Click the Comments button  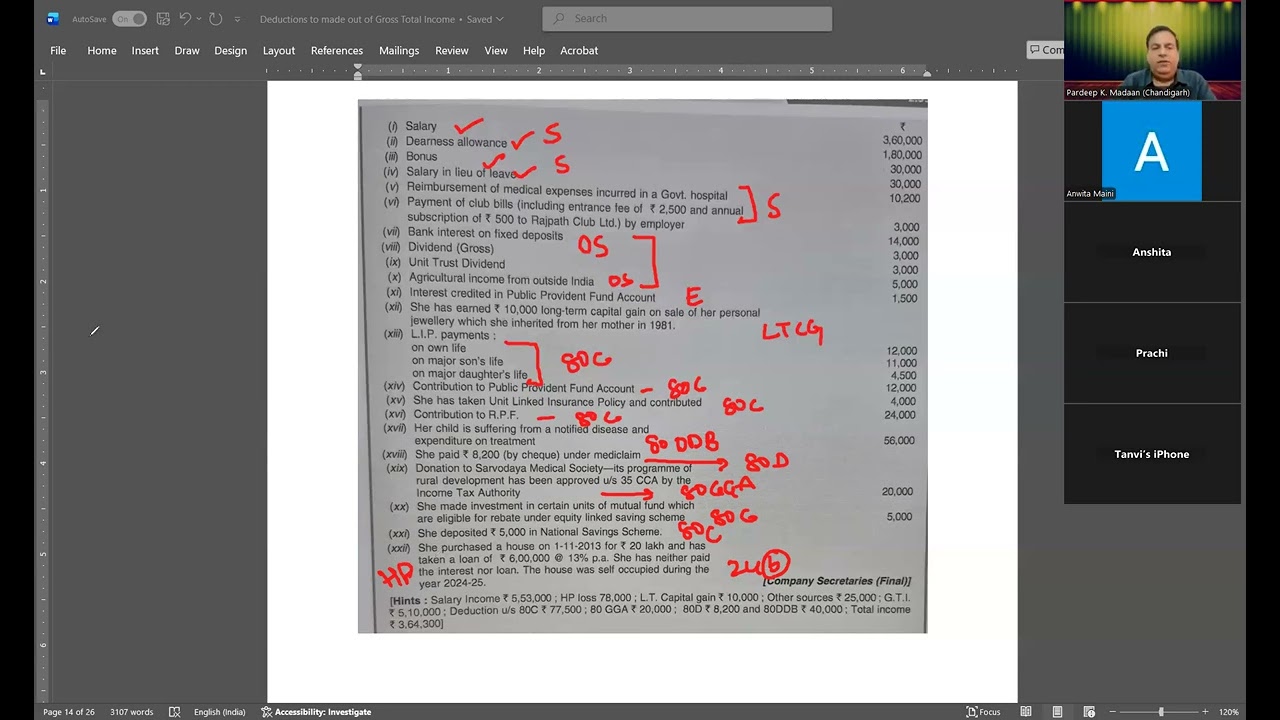1046,50
